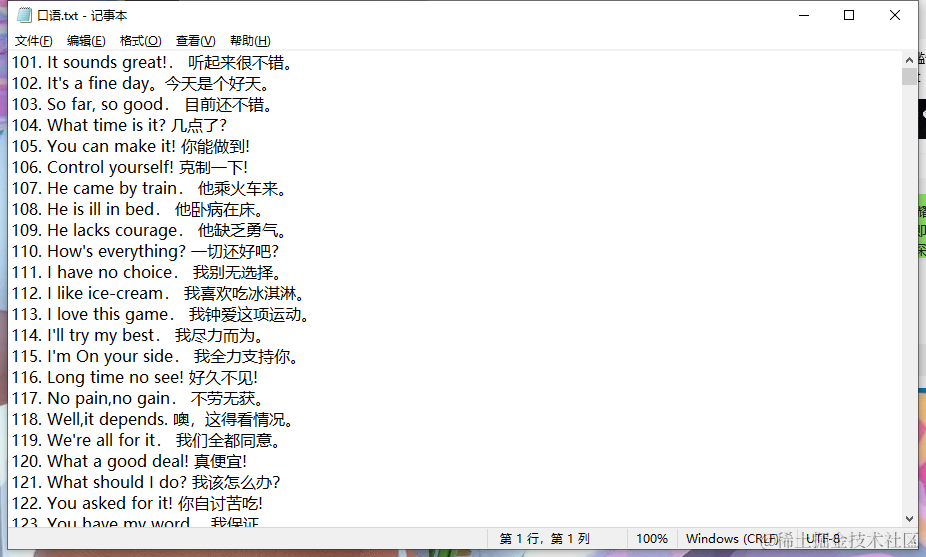
Task: Maximize the Notepad window
Action: pos(849,15)
